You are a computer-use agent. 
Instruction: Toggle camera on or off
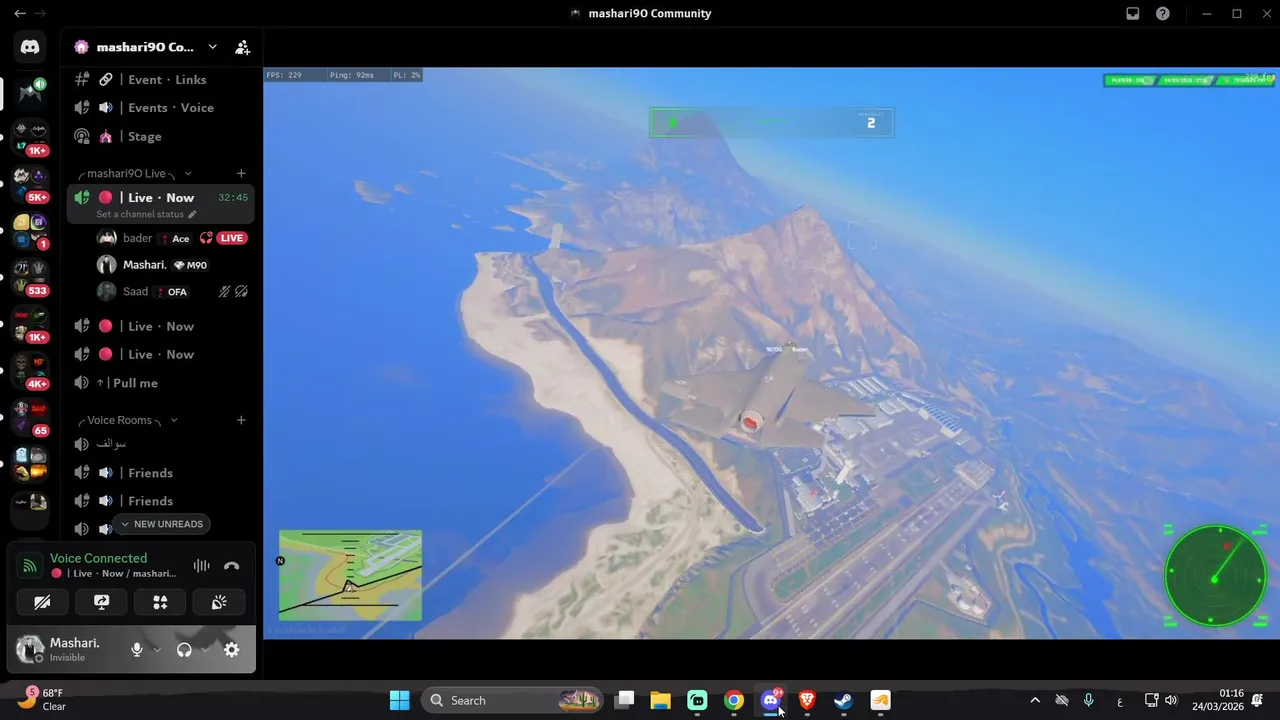coord(42,602)
